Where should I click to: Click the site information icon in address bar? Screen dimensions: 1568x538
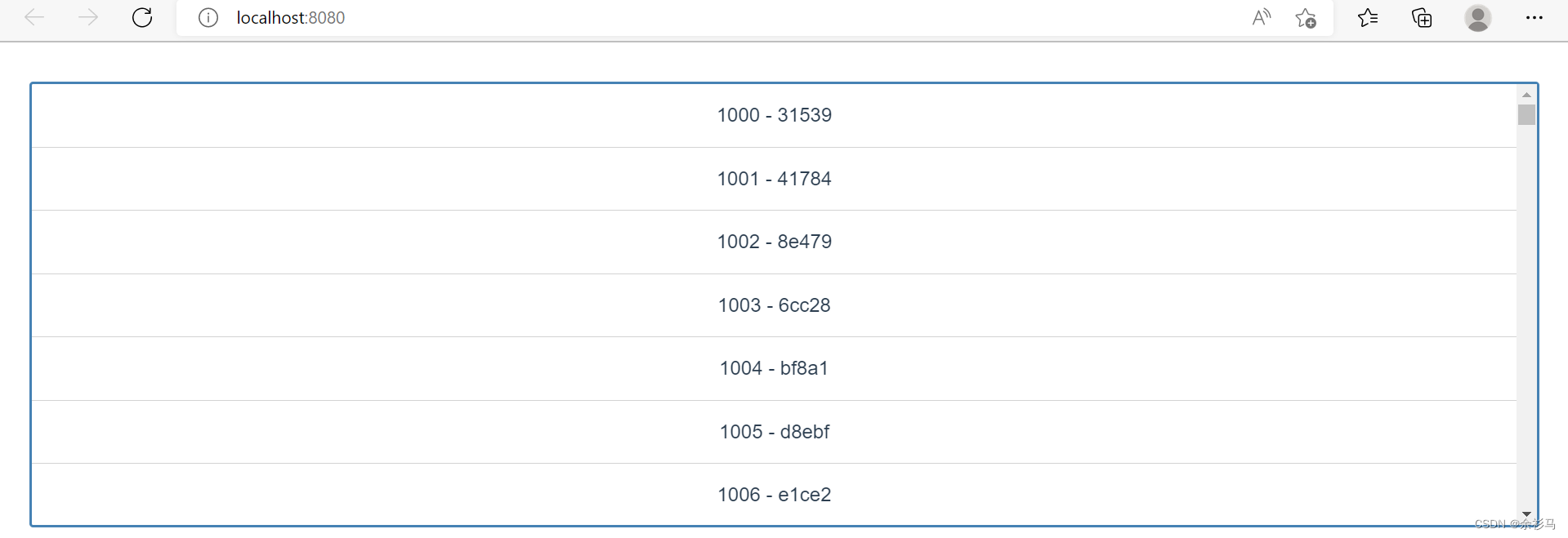(x=208, y=17)
